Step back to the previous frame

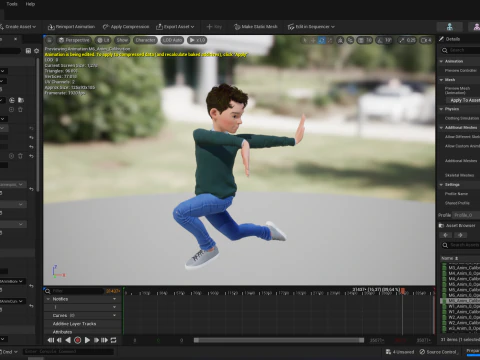[x=59, y=340]
